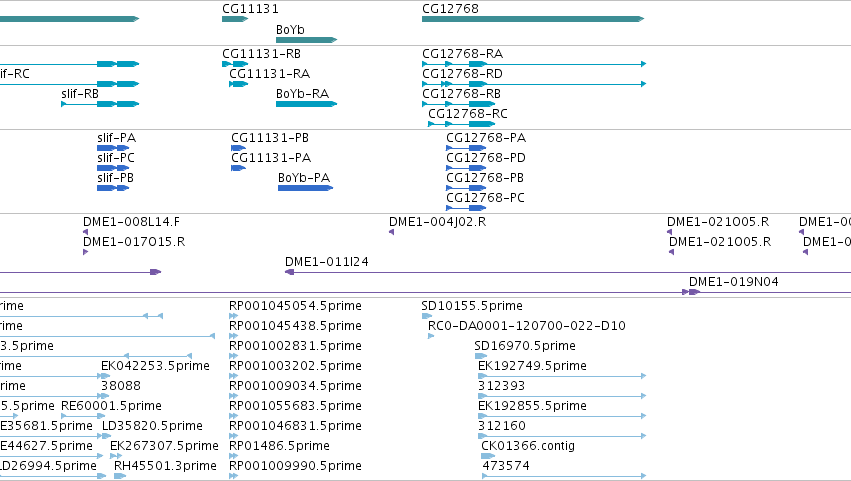
Task: Open the CG11131-RB transcript label
Action: click(x=261, y=54)
